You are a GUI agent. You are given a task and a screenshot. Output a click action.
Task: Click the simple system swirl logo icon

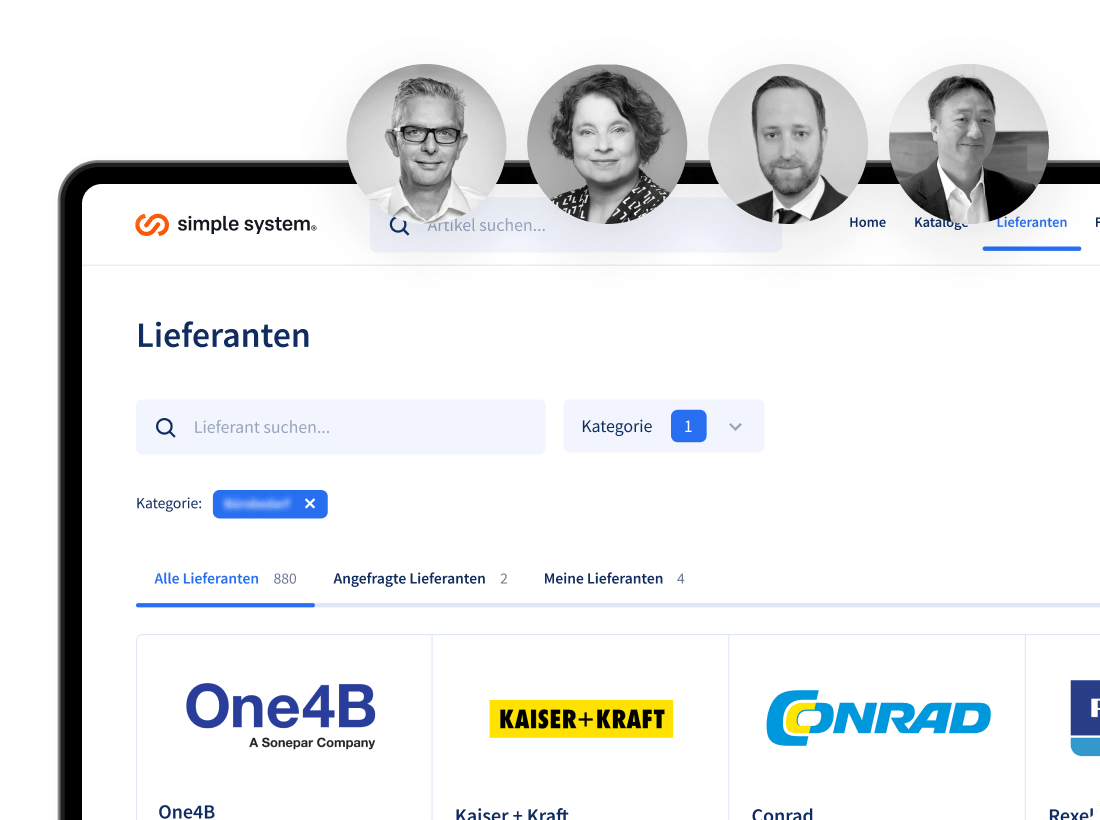152,224
